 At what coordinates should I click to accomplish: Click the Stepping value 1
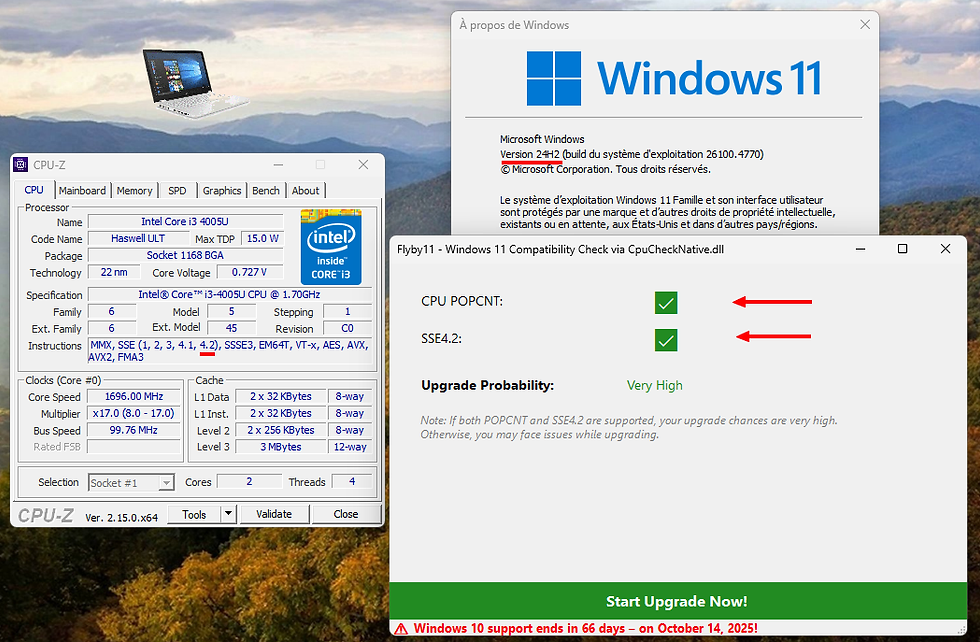(x=348, y=311)
